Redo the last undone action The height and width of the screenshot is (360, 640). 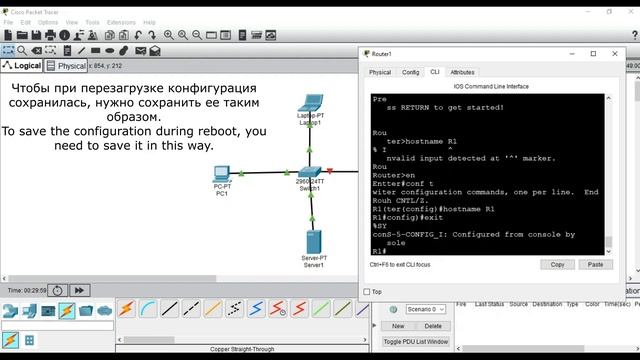pos(152,36)
